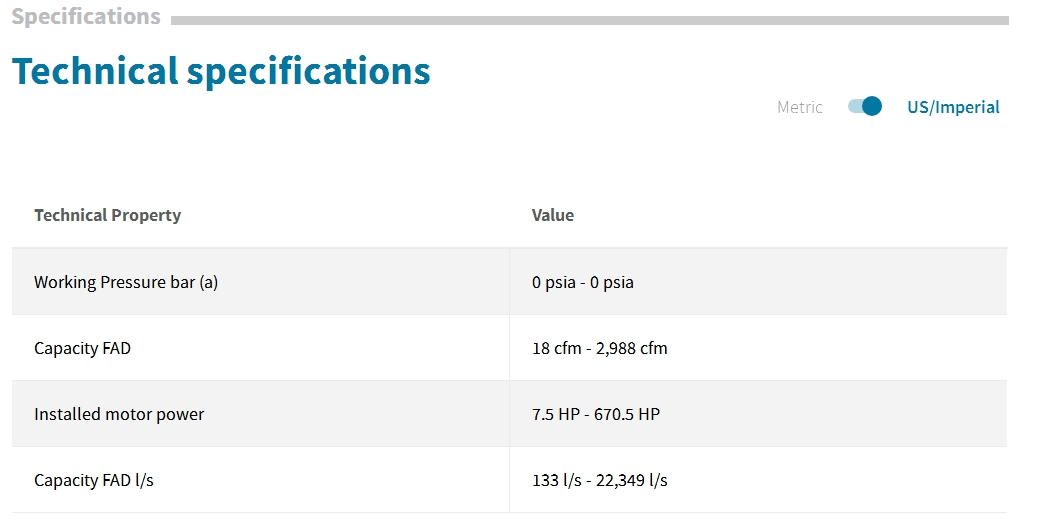
Task: Click the word Technical in the blue heading
Action: click(x=95, y=71)
